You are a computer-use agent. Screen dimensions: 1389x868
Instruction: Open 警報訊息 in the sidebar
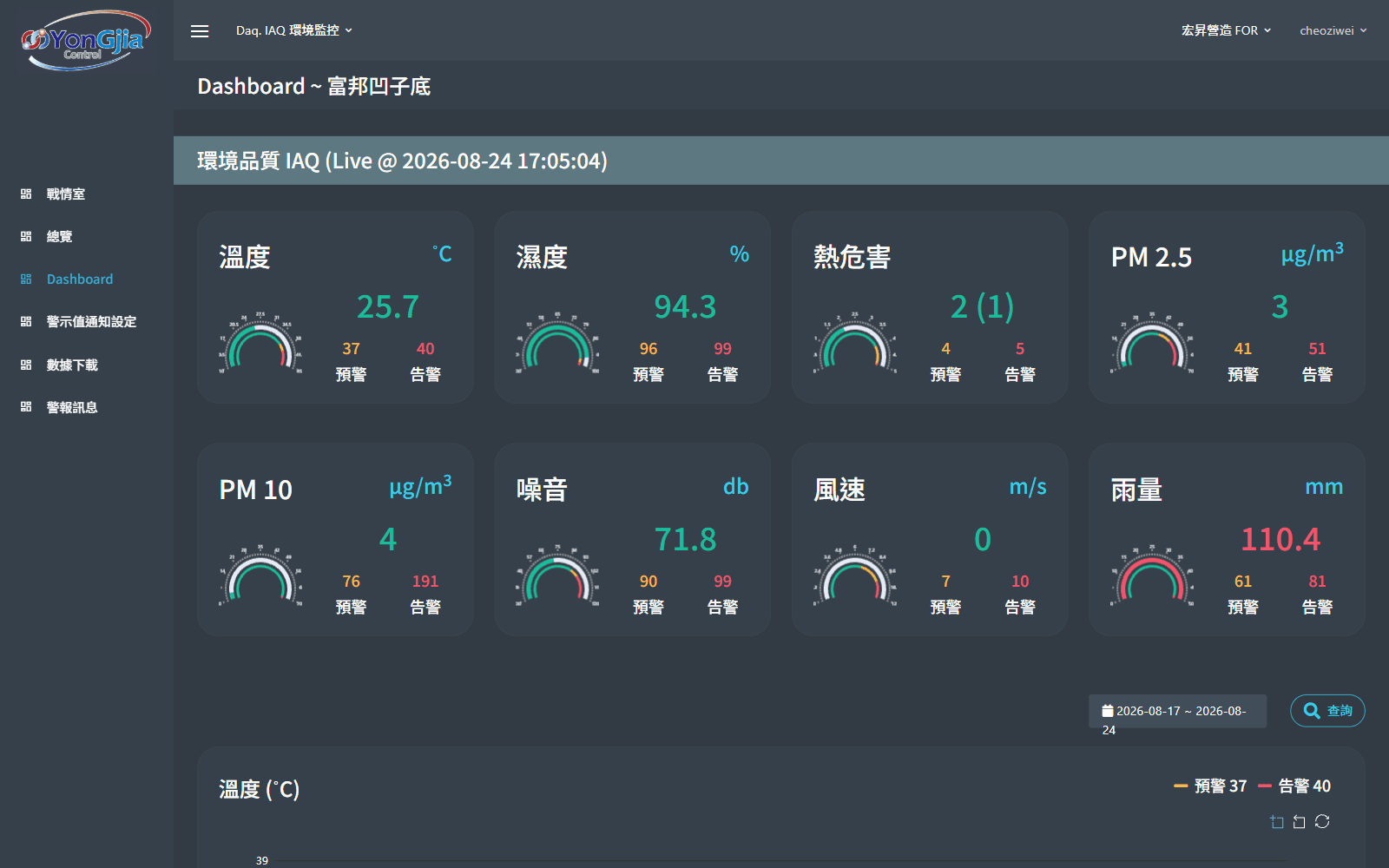[72, 408]
